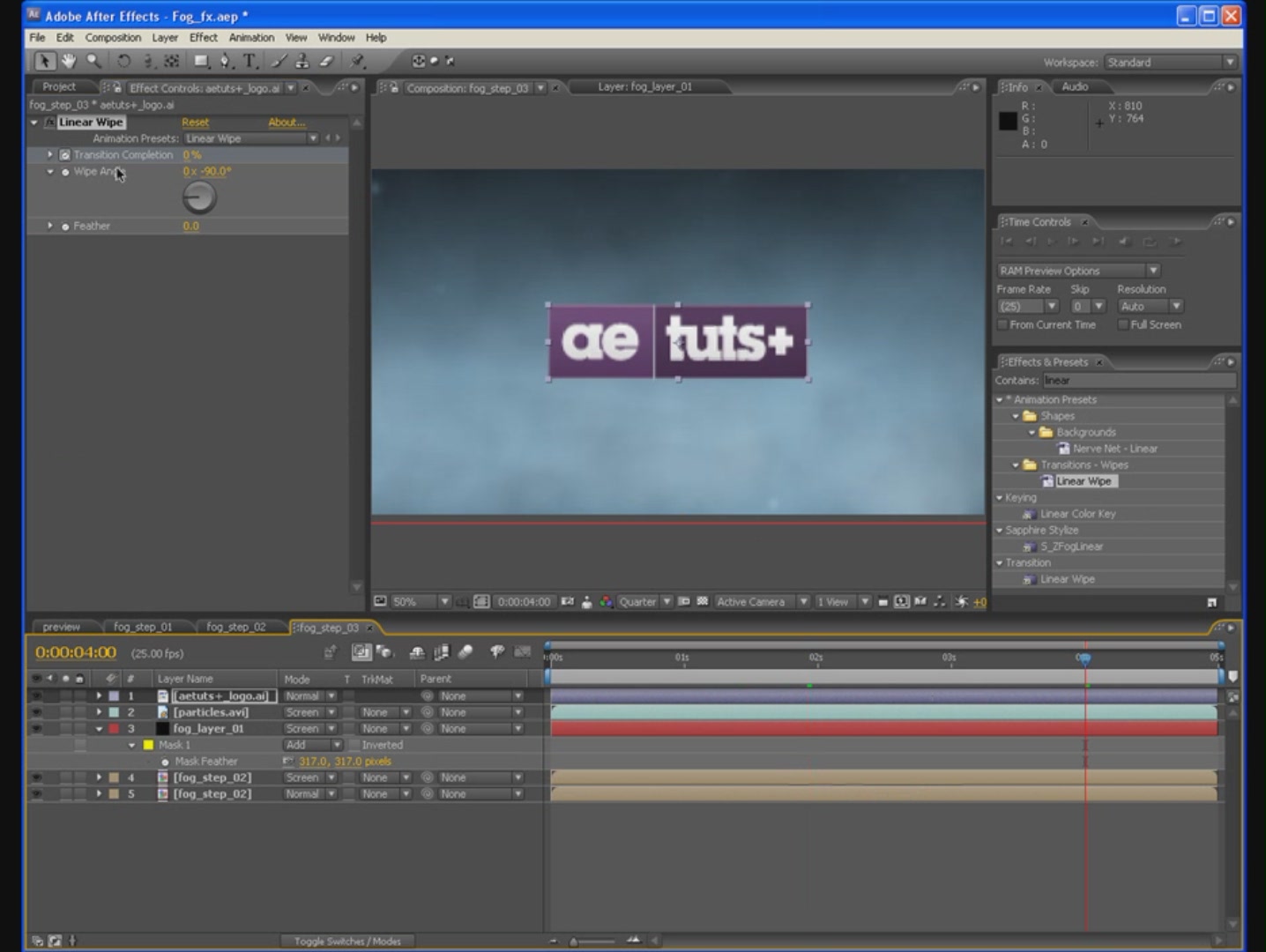Screen dimensions: 1266x952
Task: Open the timeline Graph Editor button
Action: [523, 652]
